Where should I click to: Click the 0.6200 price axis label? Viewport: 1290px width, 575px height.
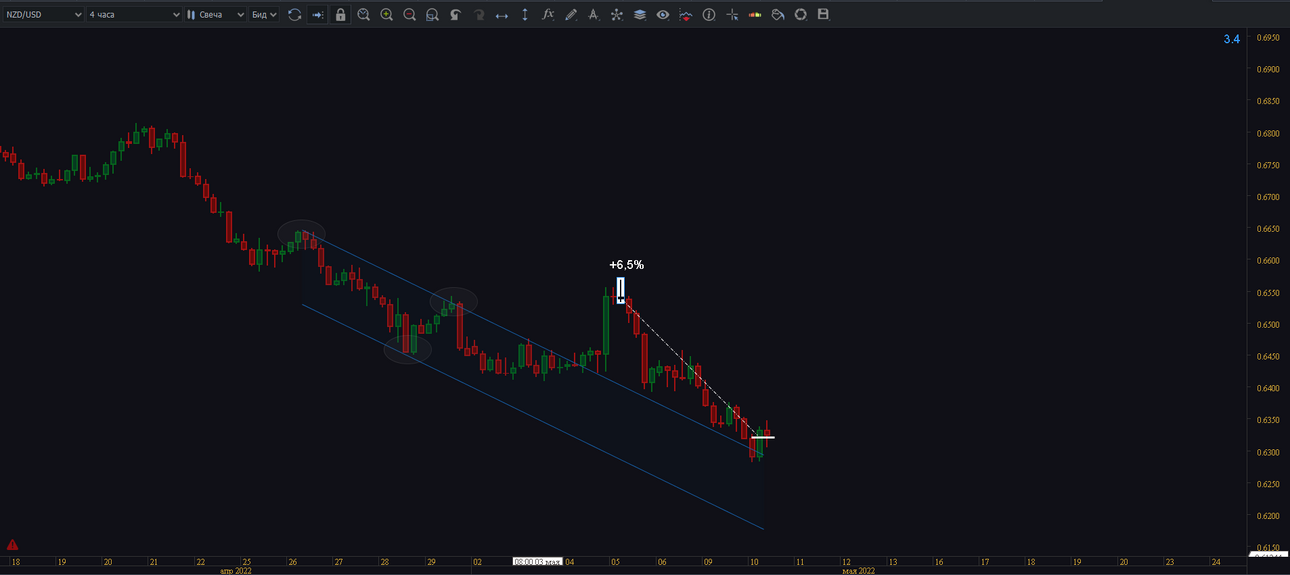point(1268,516)
